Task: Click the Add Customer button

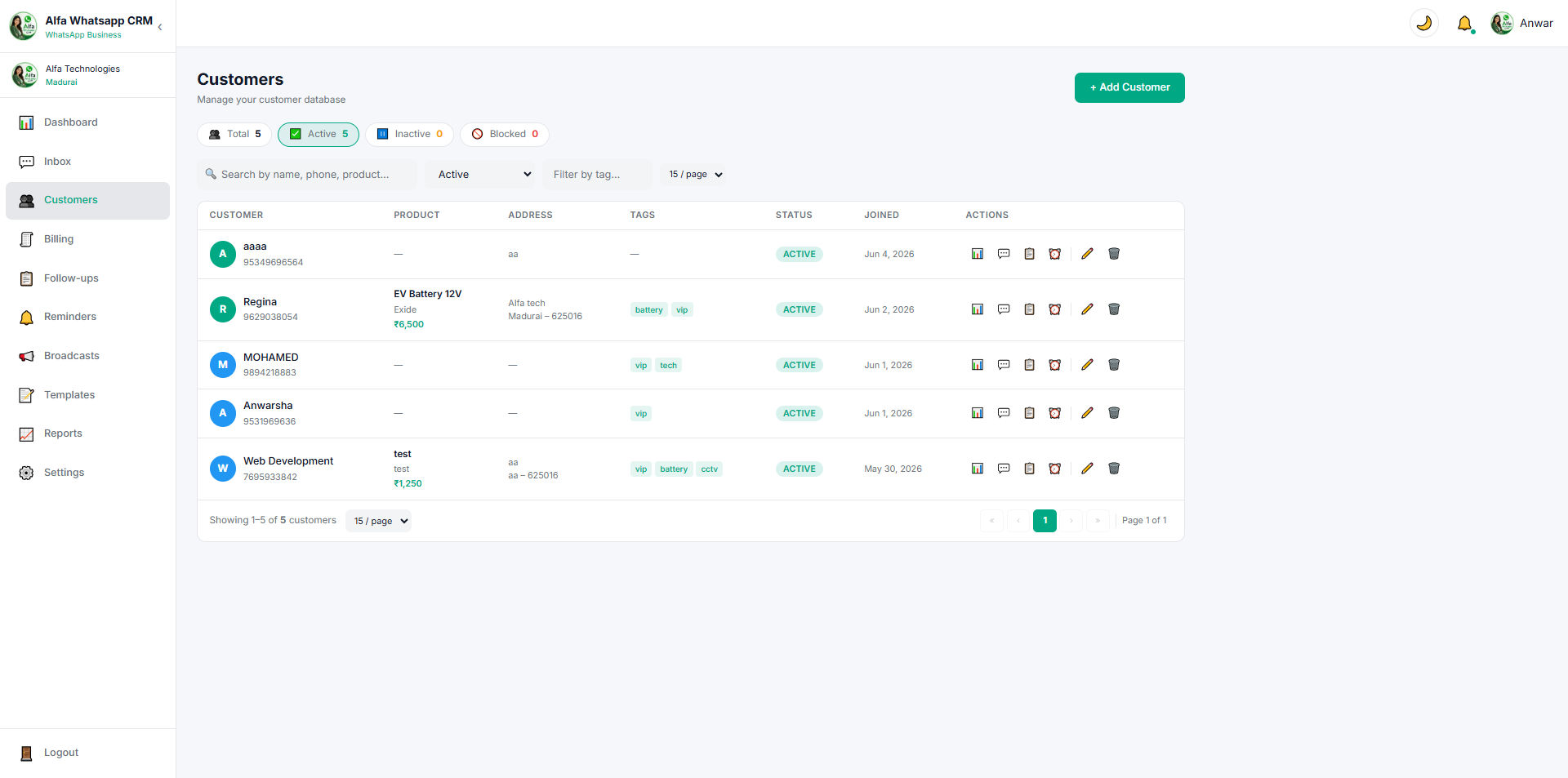Action: pos(1129,87)
